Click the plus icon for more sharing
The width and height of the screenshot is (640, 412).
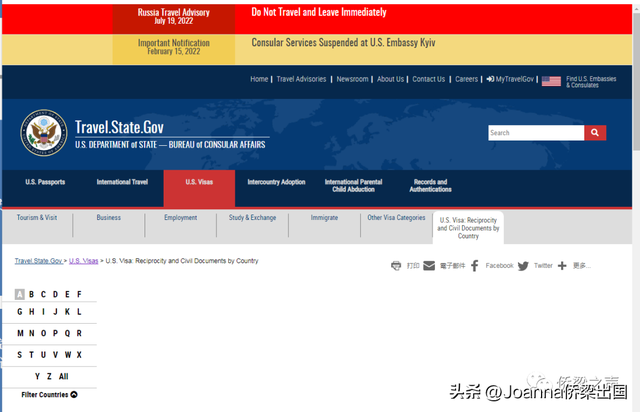click(562, 266)
